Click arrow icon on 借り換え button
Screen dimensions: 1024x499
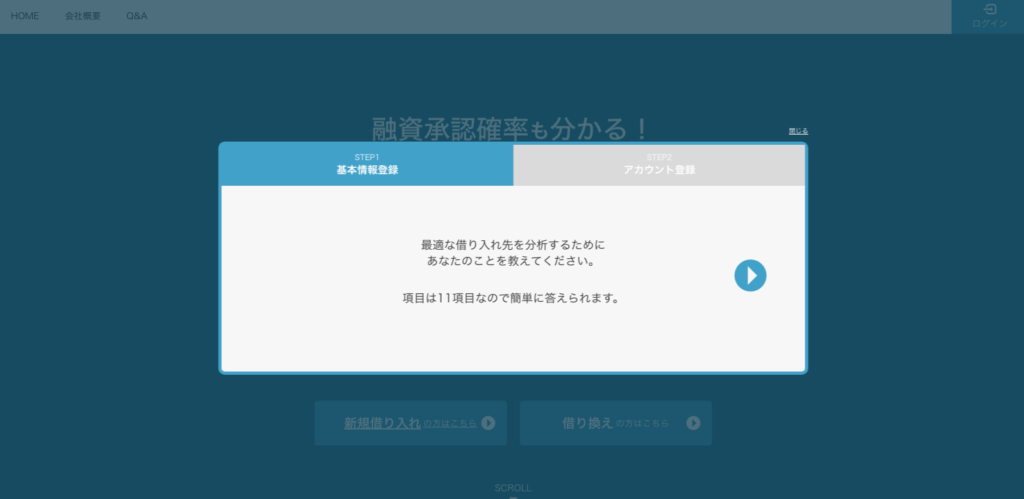click(x=693, y=423)
